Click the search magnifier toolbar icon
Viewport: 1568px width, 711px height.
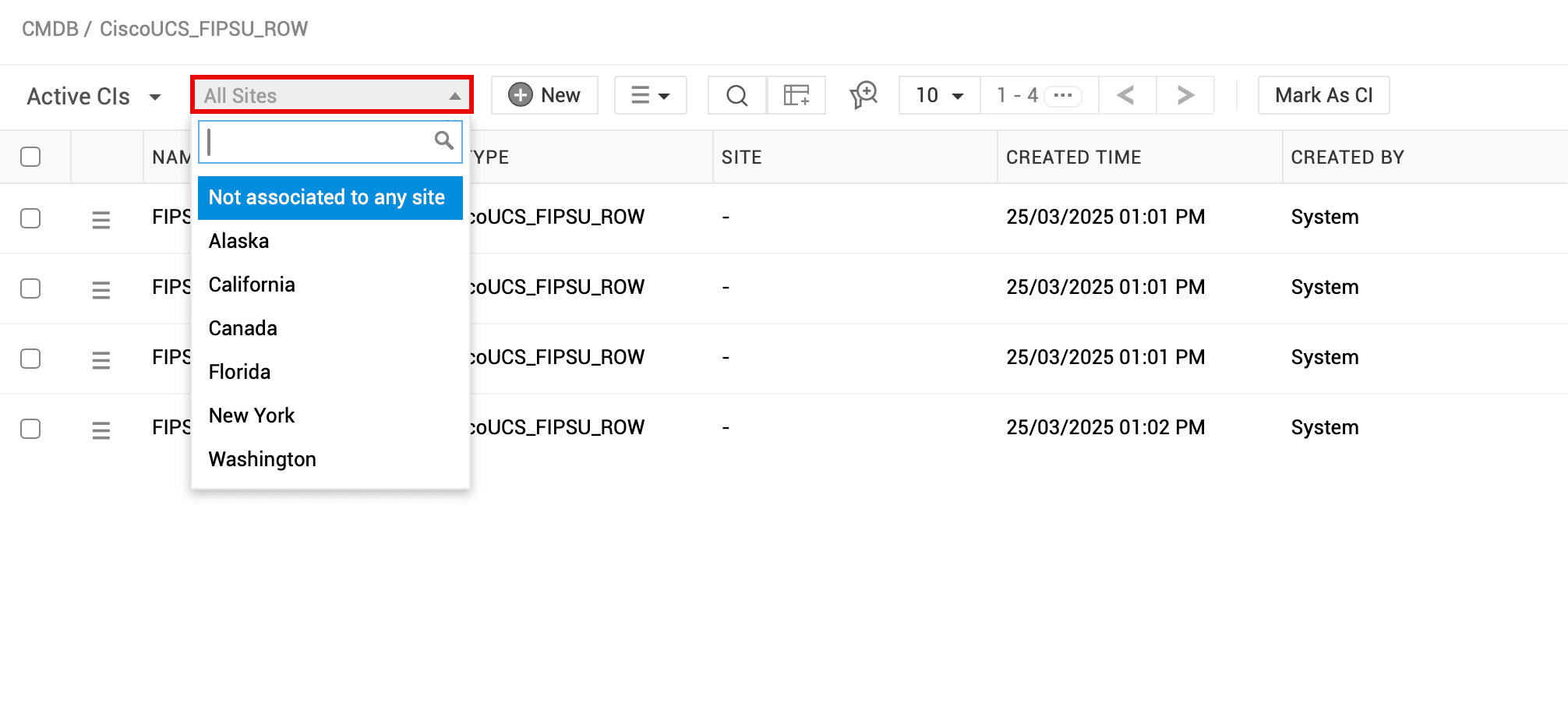point(736,96)
